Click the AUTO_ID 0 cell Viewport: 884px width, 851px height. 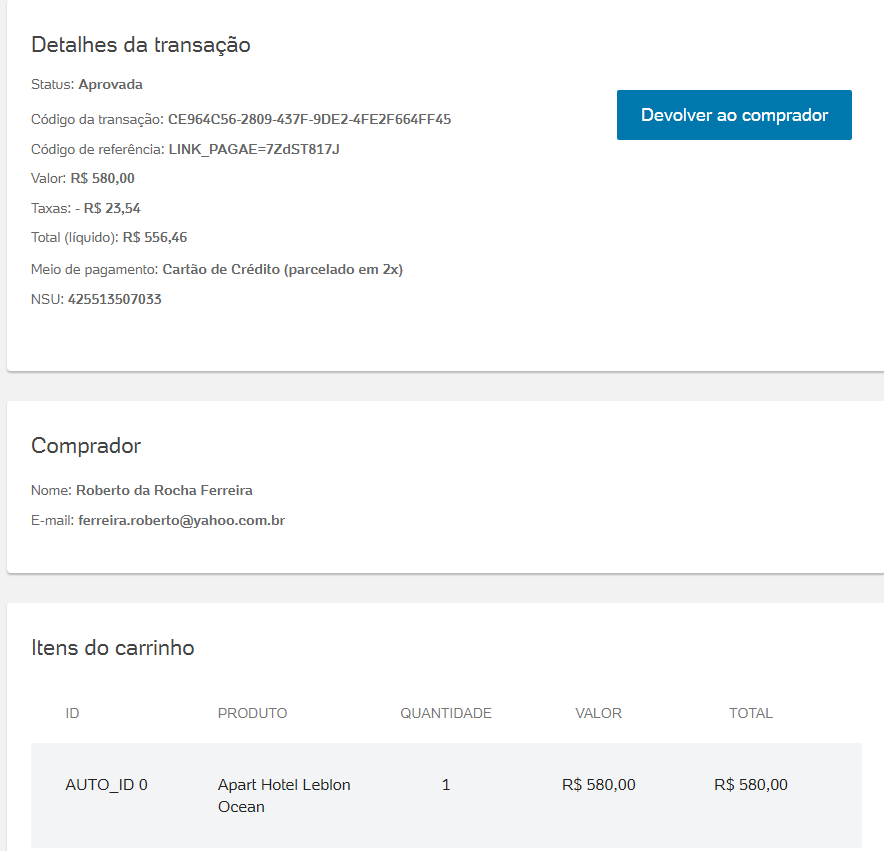(106, 785)
